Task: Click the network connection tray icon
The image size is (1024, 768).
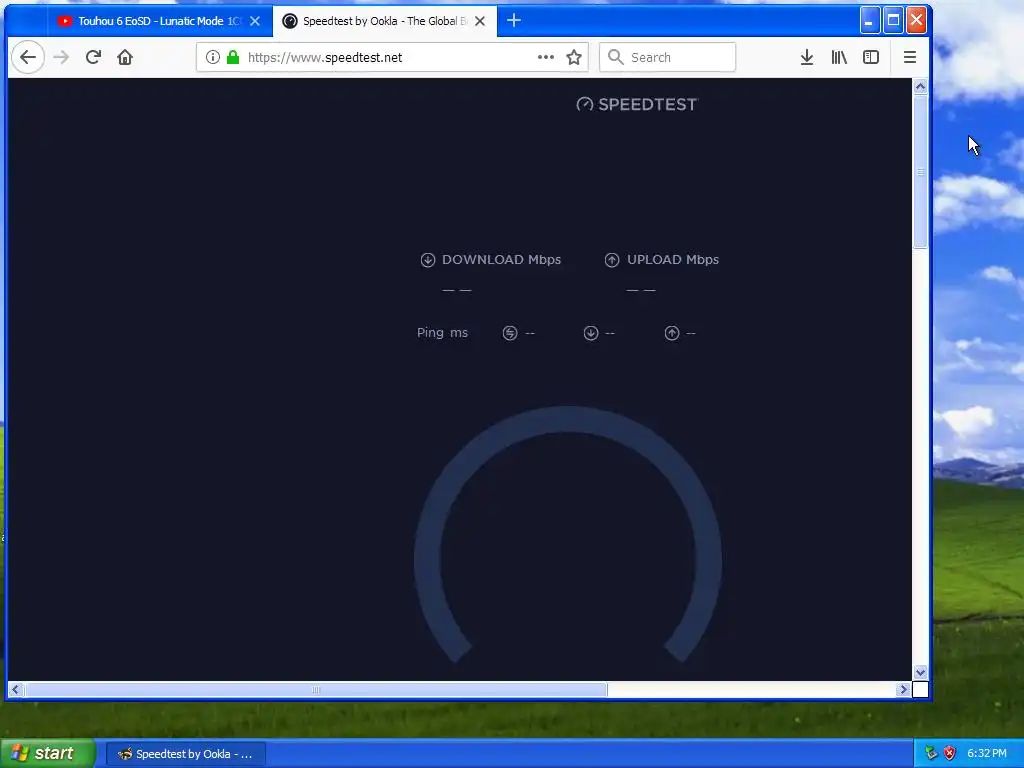Action: [x=931, y=754]
